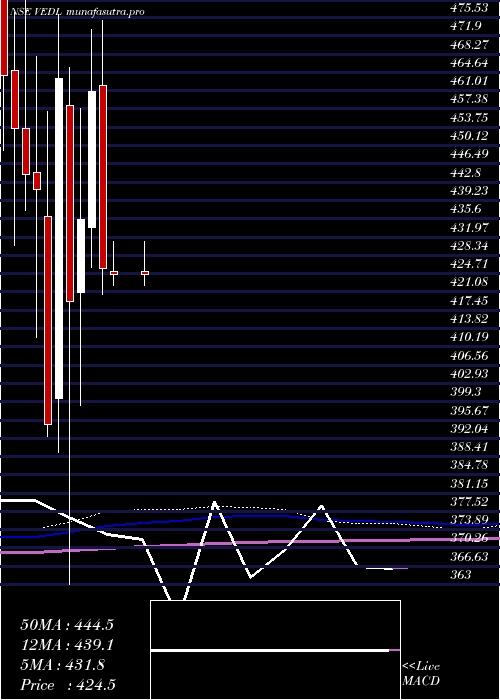The width and height of the screenshot is (500, 700).
Task: Click the 475.53 price axis label
Action: 470,8
